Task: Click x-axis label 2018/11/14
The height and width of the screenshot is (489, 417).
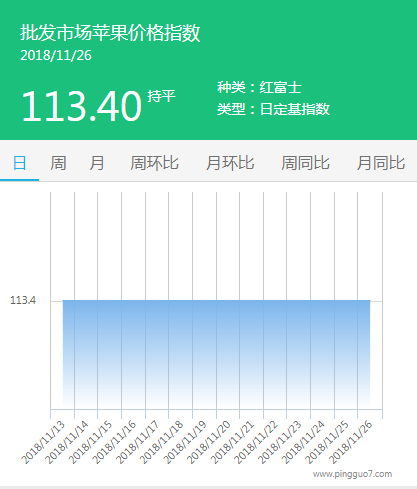Action: click(x=66, y=442)
